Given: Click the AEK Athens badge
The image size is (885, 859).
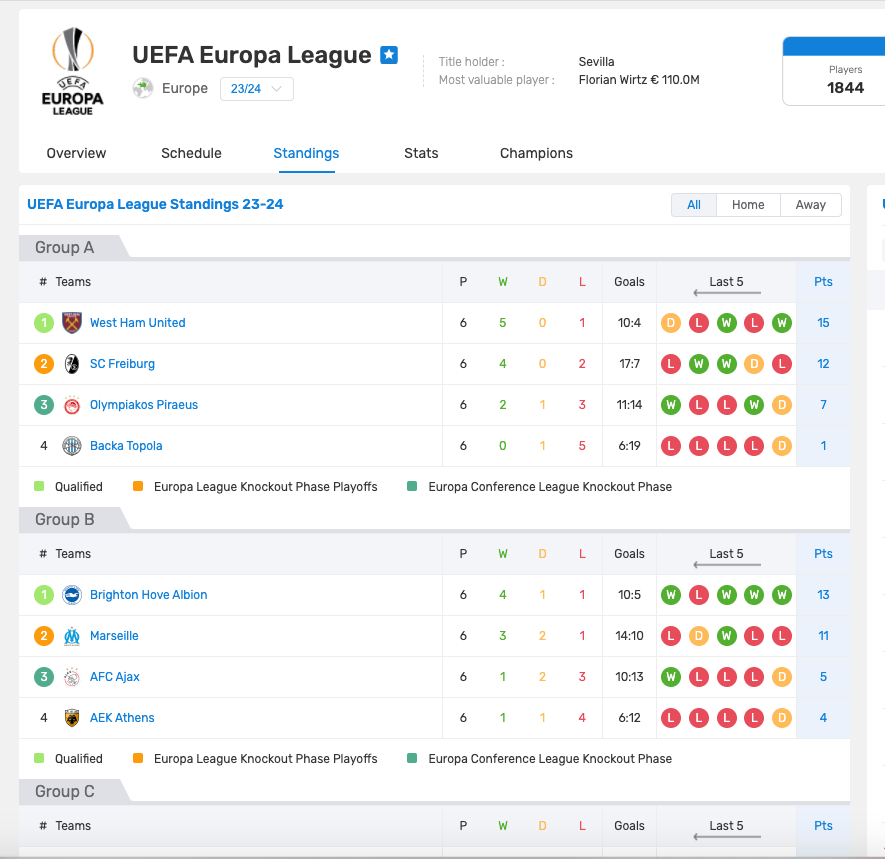Looking at the screenshot, I should coord(72,718).
